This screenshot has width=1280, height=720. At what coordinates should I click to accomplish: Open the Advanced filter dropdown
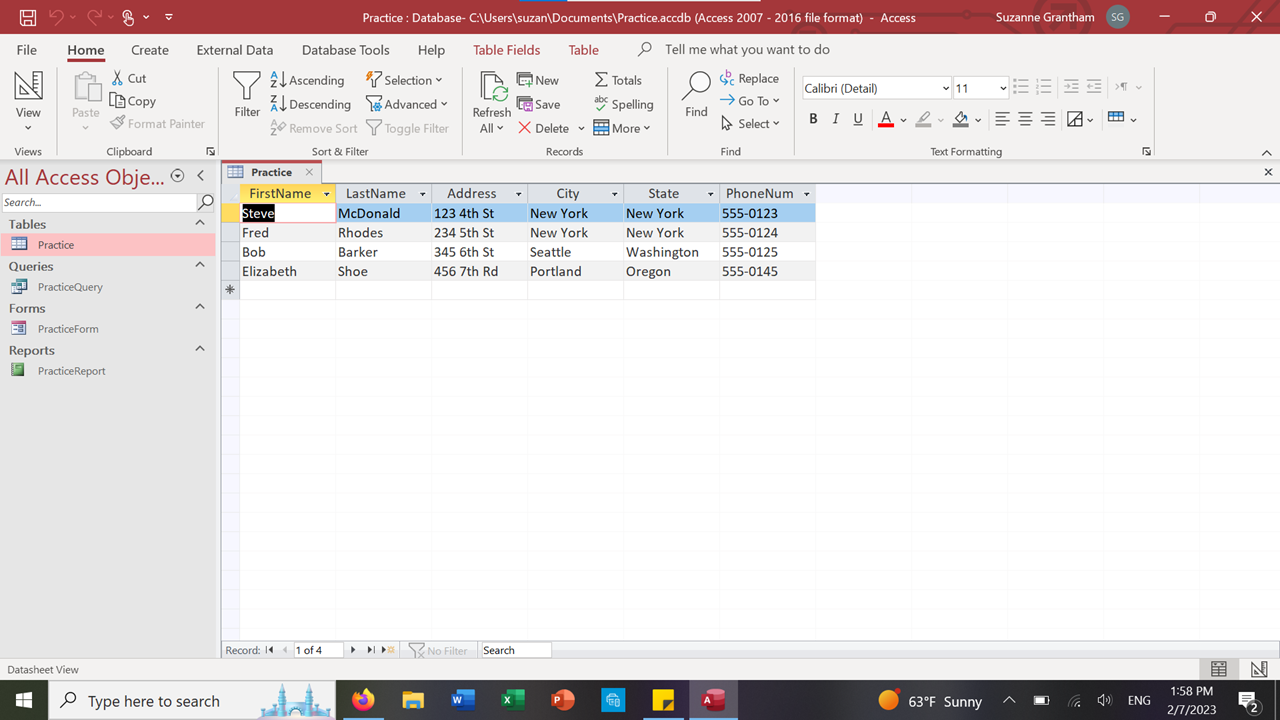407,104
